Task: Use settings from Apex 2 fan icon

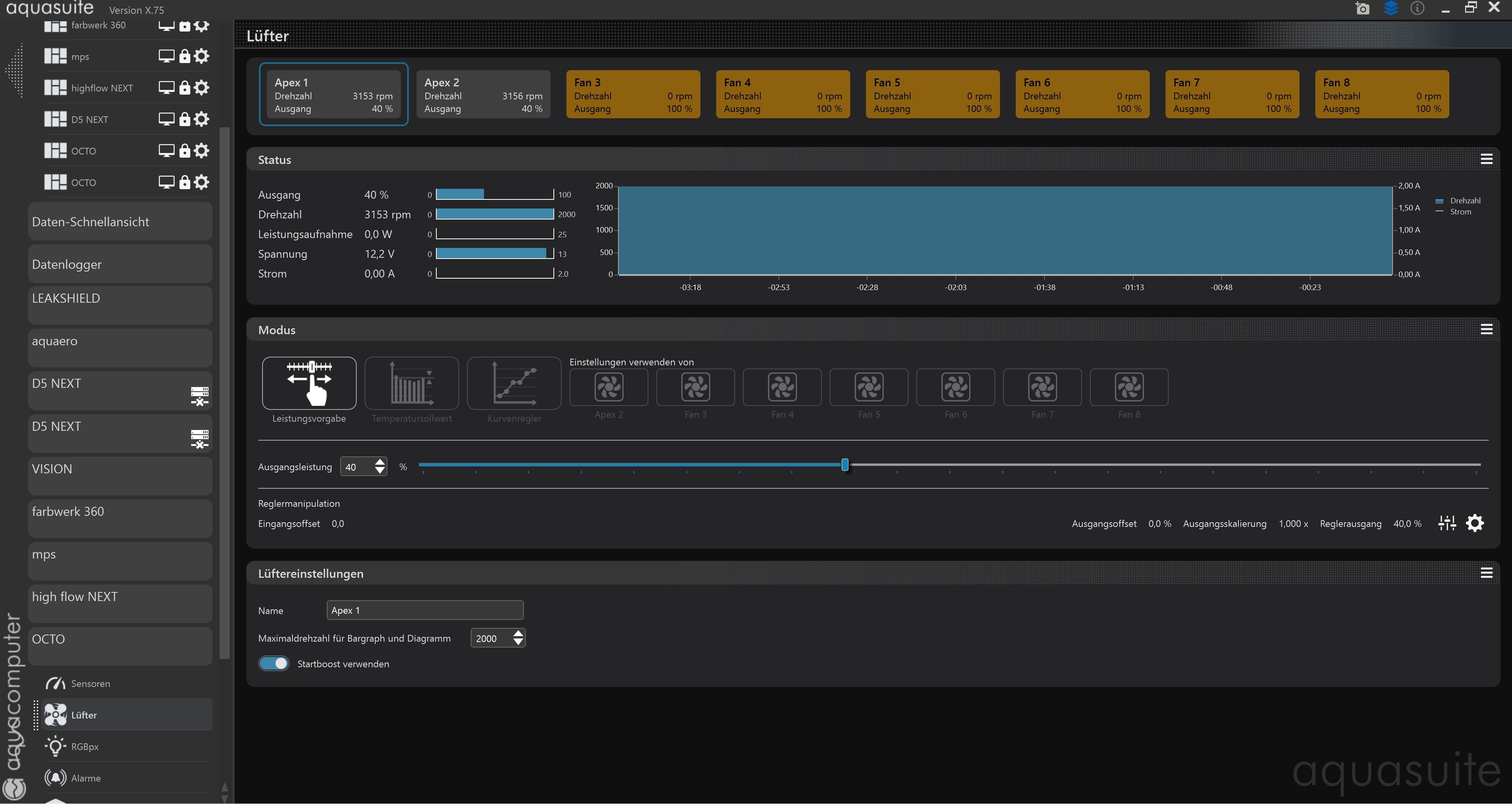Action: pos(609,387)
